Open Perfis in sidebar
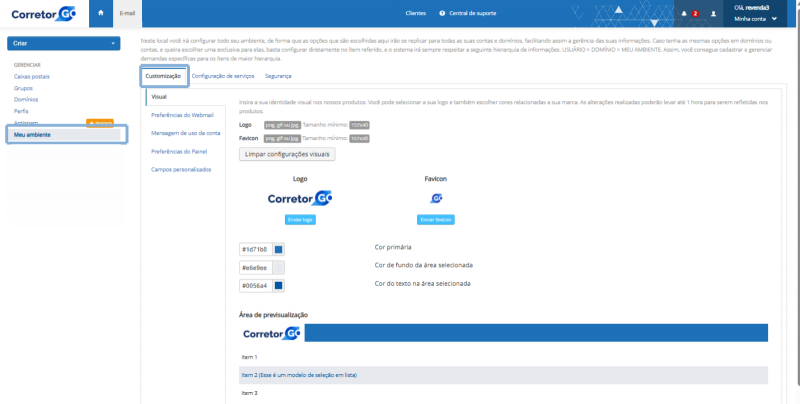The image size is (800, 404). (x=21, y=111)
